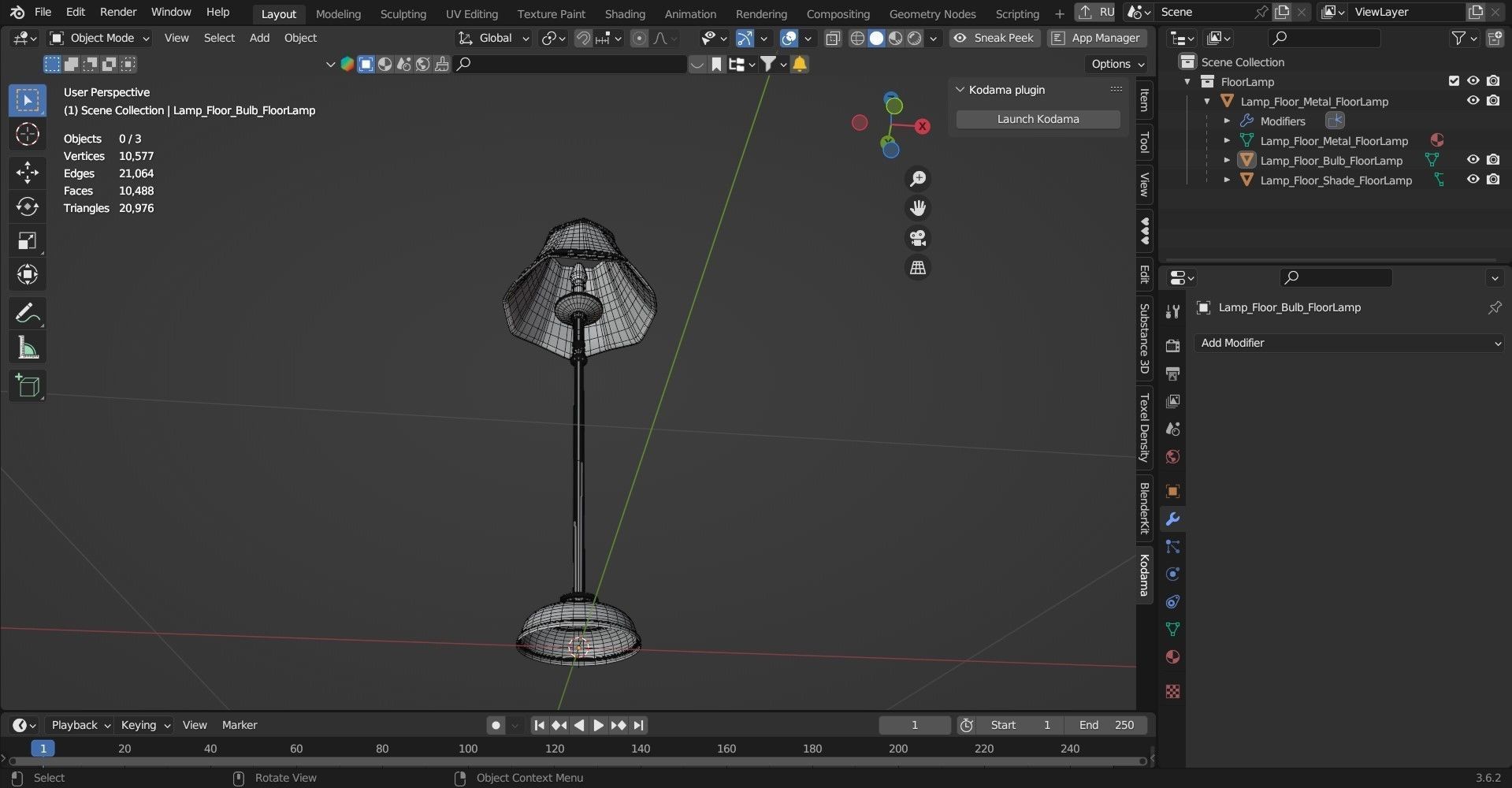
Task: Open the Playback dropdown in timeline
Action: tap(80, 725)
